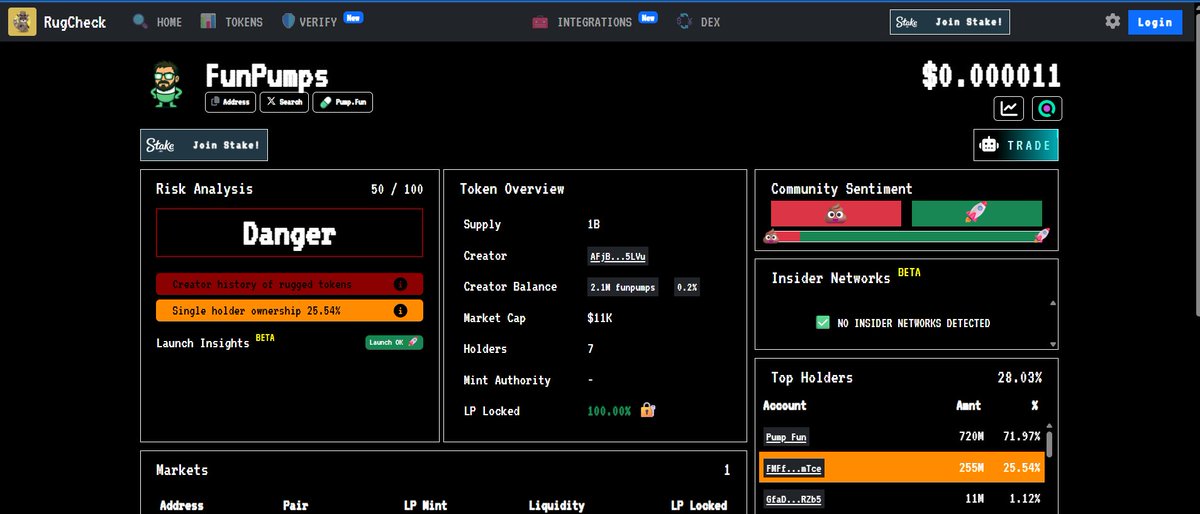This screenshot has width=1200, height=514.
Task: Click the LP Locked padlock icon
Action: click(647, 410)
